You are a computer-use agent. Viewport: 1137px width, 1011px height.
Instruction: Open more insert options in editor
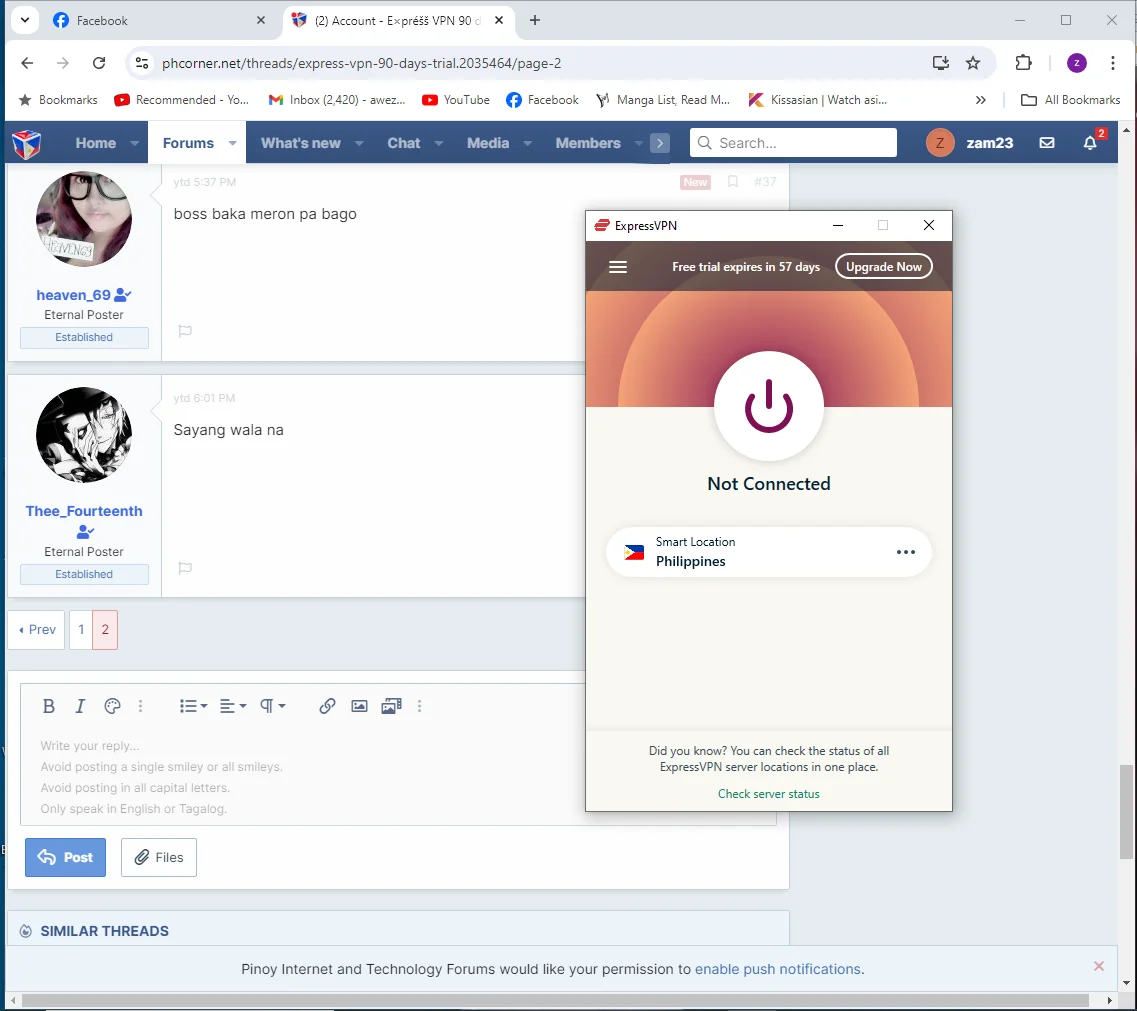(419, 706)
